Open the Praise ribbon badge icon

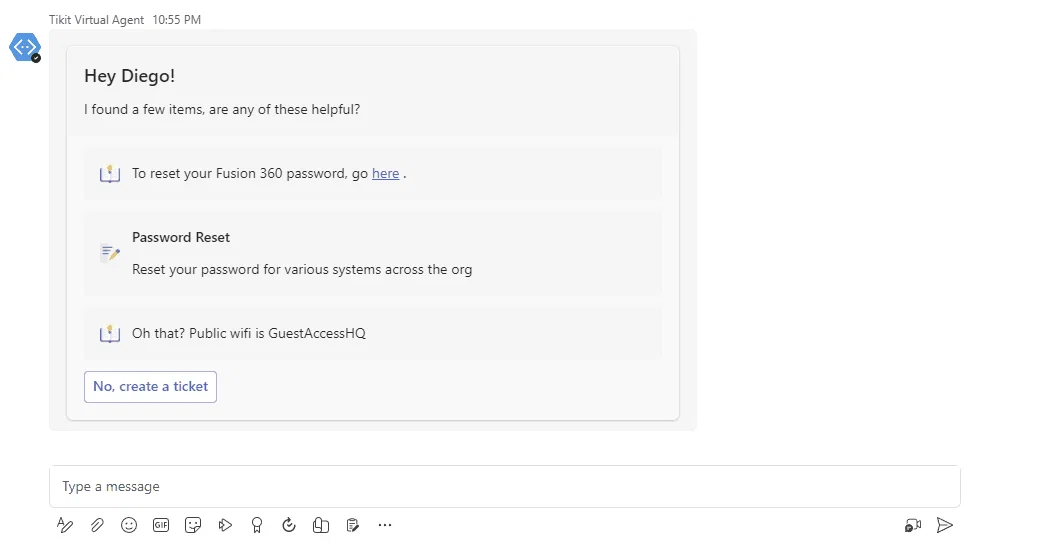coord(257,525)
